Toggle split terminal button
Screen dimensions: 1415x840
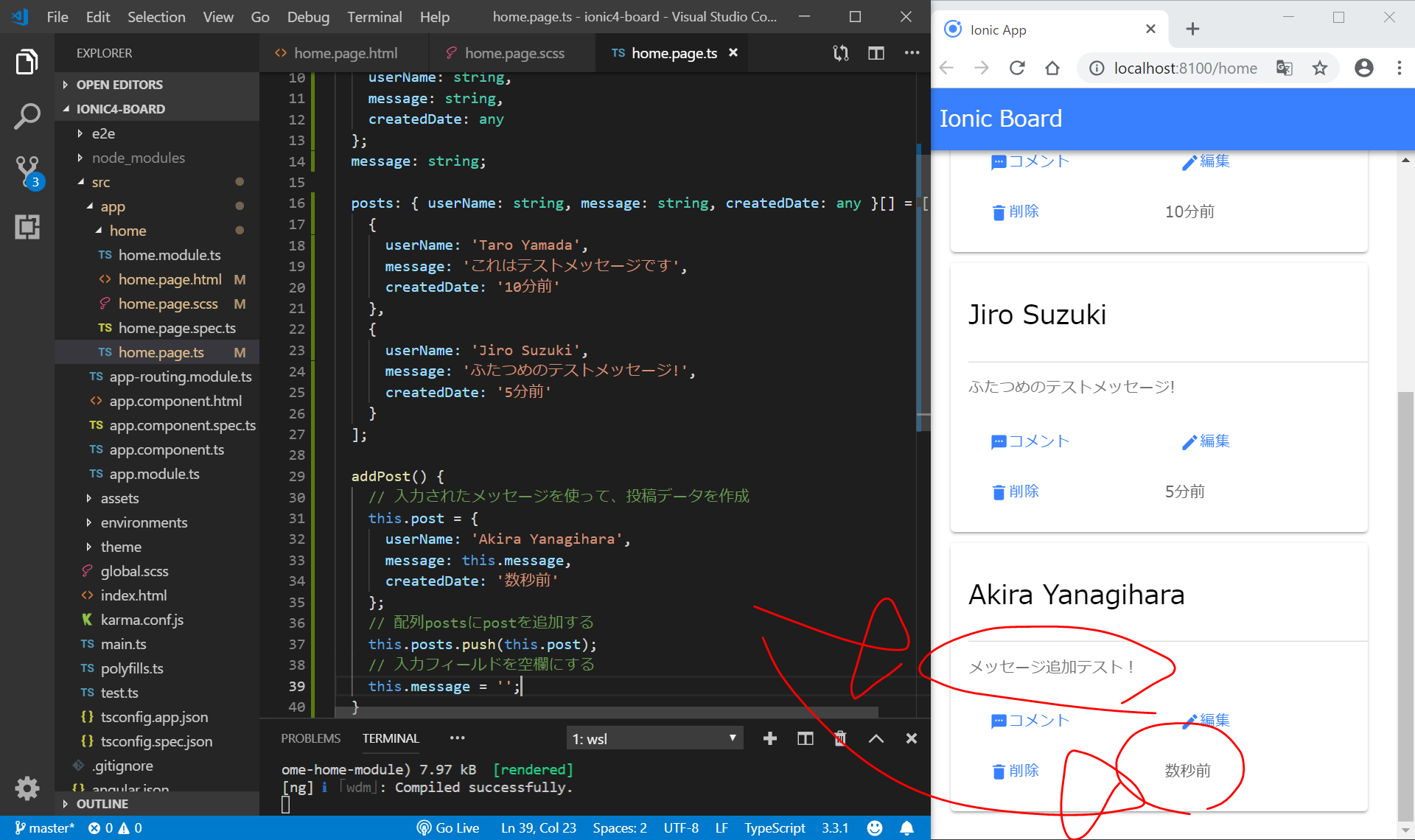(805, 738)
